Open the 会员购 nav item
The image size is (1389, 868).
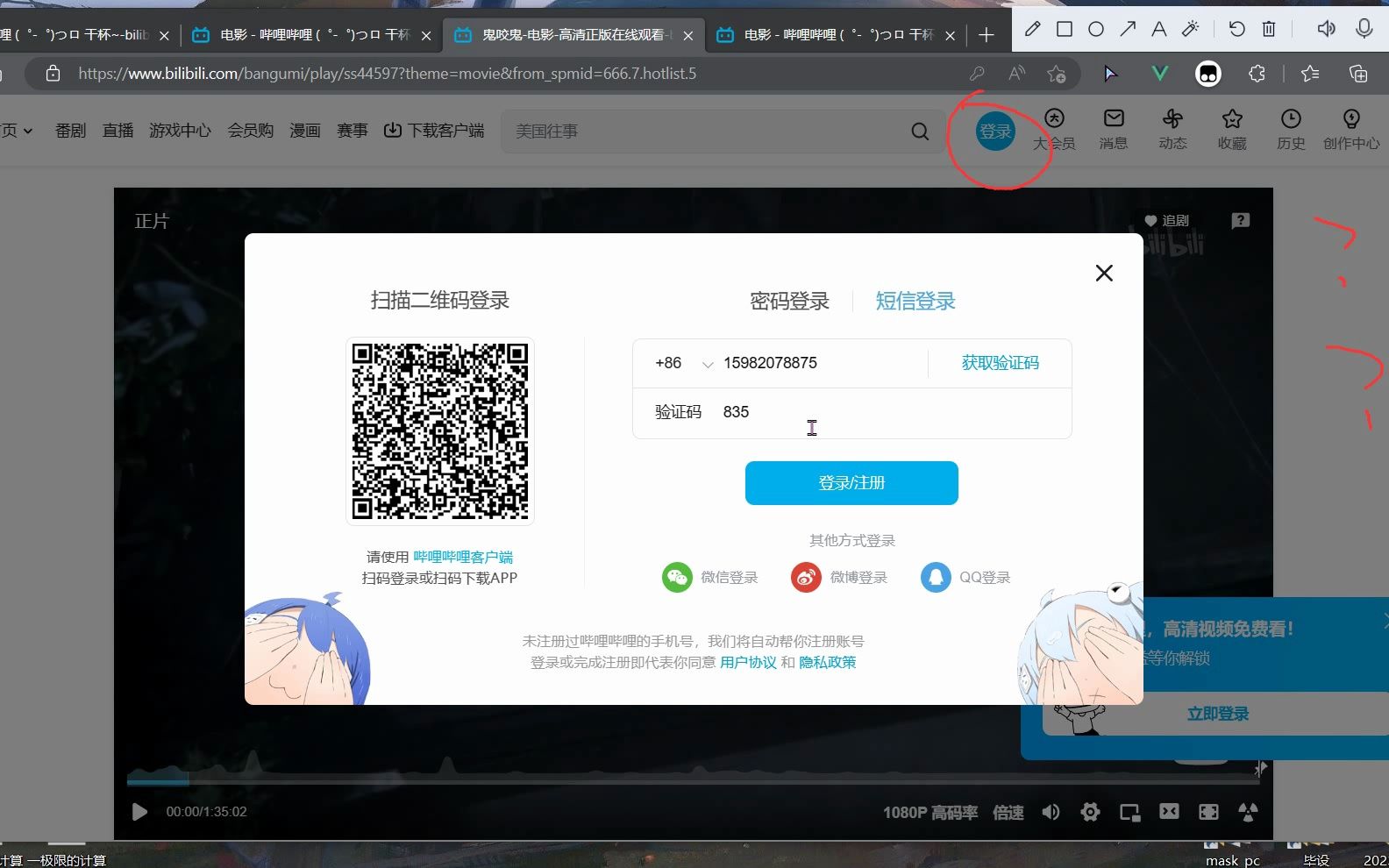point(250,131)
